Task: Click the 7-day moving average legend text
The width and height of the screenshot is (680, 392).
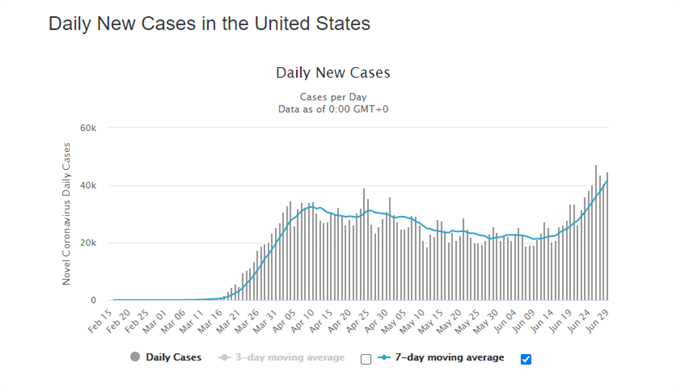Action: pyautogui.click(x=449, y=357)
